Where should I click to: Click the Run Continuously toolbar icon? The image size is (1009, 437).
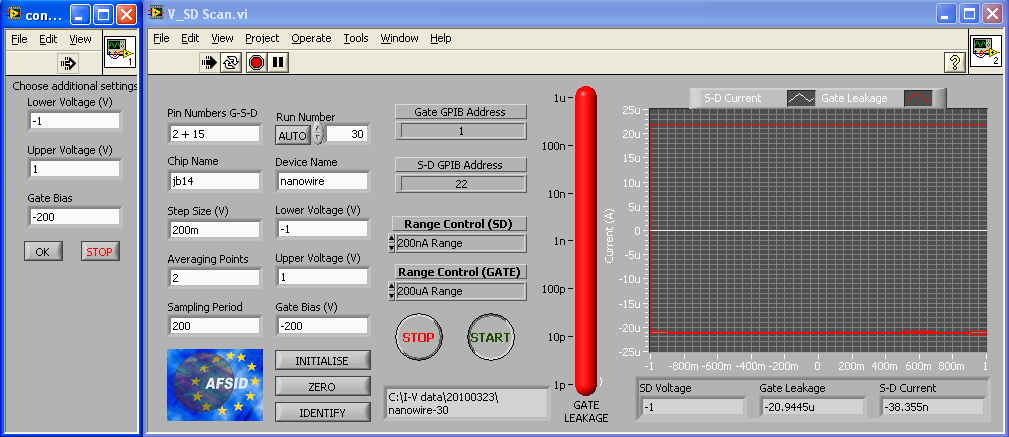click(230, 62)
